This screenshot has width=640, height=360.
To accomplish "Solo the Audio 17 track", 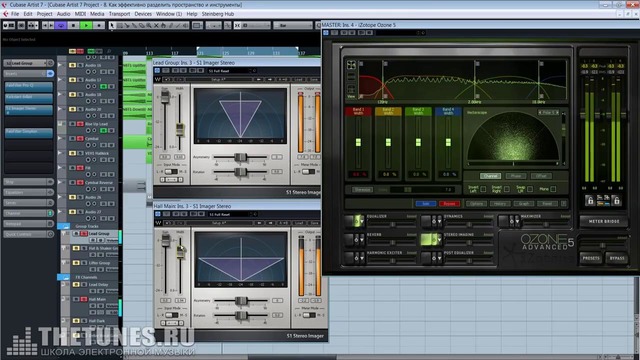I will pyautogui.click(x=80, y=80).
